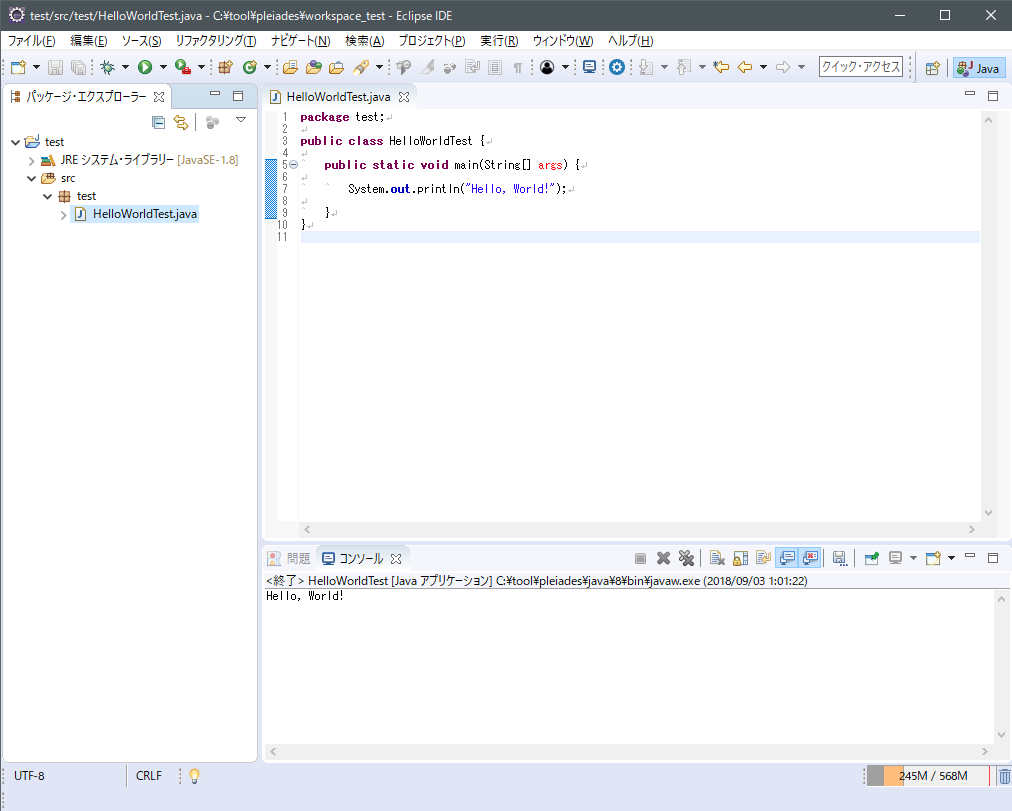Collapse the src folder in tree
The width and height of the screenshot is (1012, 811).
pos(32,178)
